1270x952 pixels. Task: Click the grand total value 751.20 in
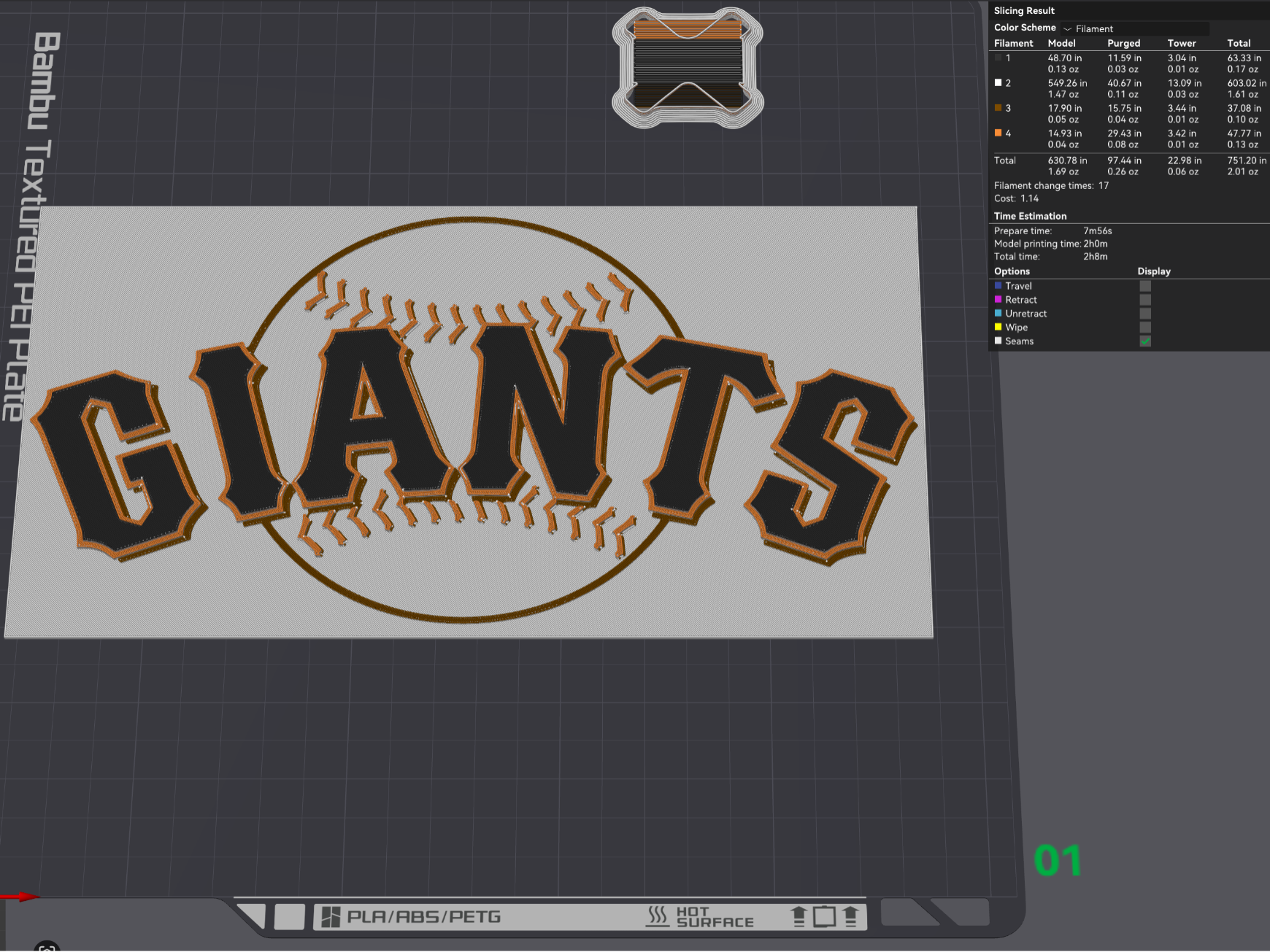point(1247,160)
